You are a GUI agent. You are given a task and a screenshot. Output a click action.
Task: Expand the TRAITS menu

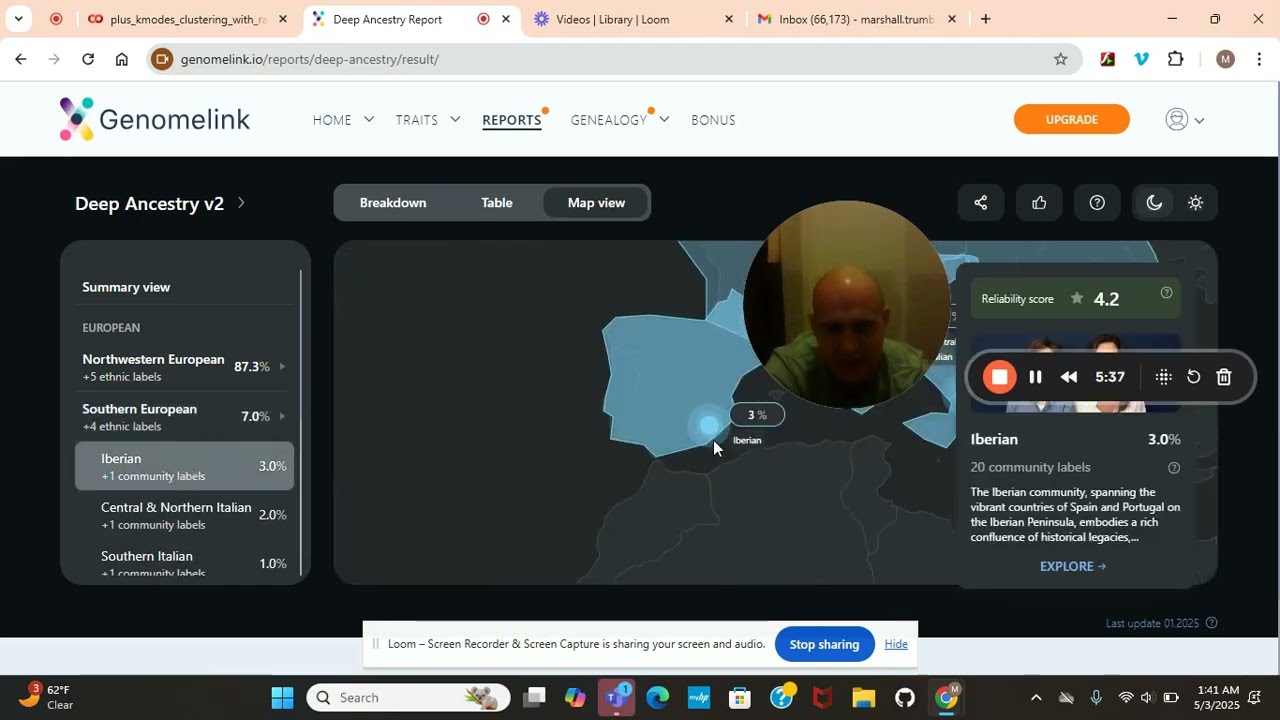click(x=427, y=120)
